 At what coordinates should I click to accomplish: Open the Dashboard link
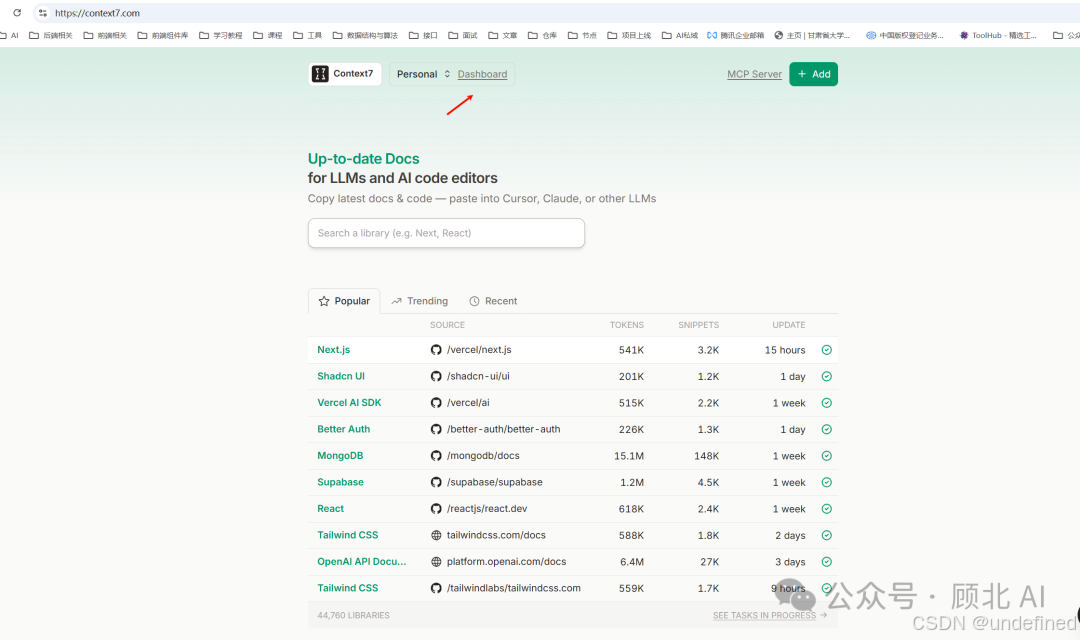(x=482, y=74)
